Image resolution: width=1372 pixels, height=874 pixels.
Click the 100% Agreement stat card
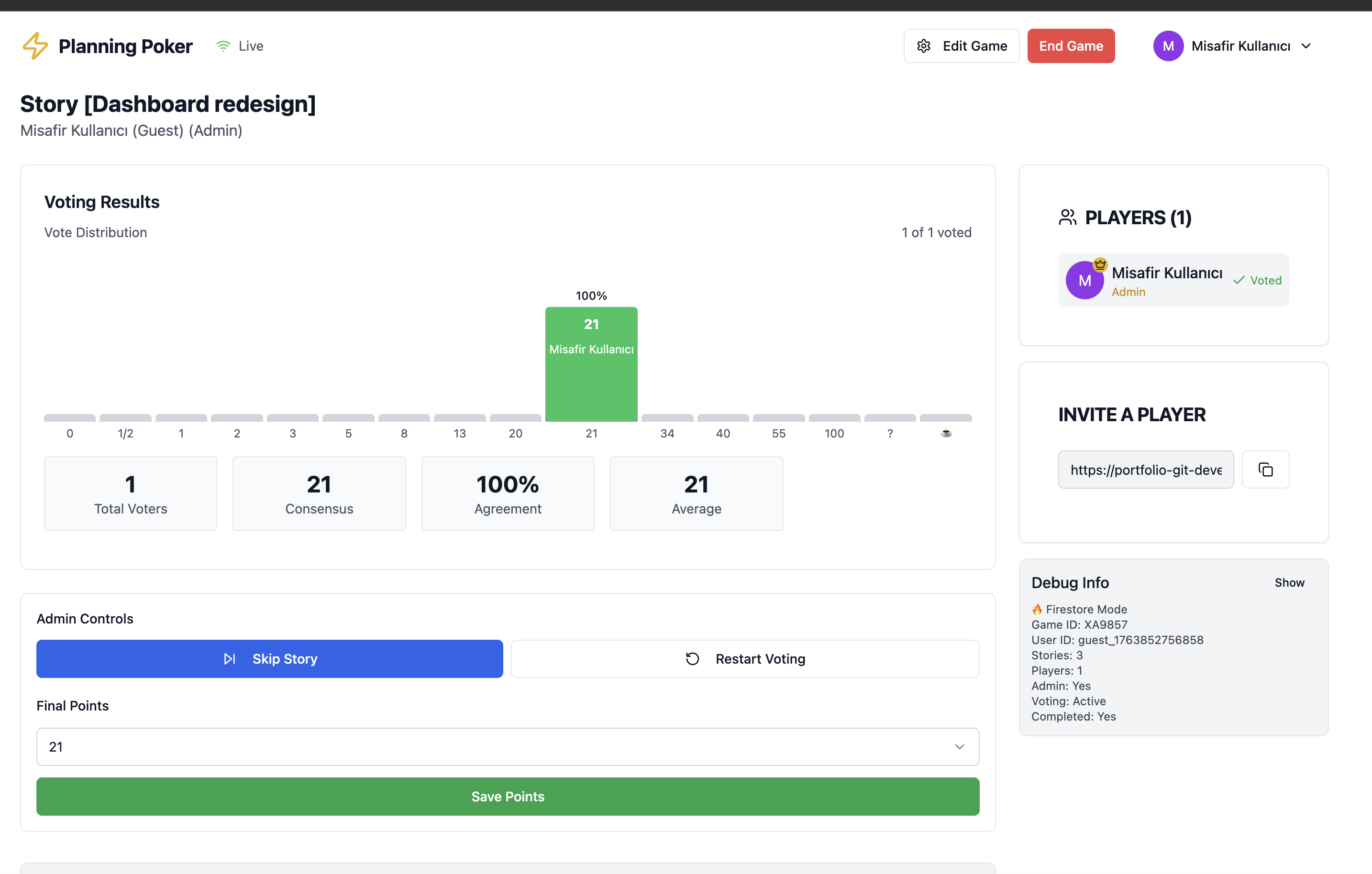[x=507, y=493]
